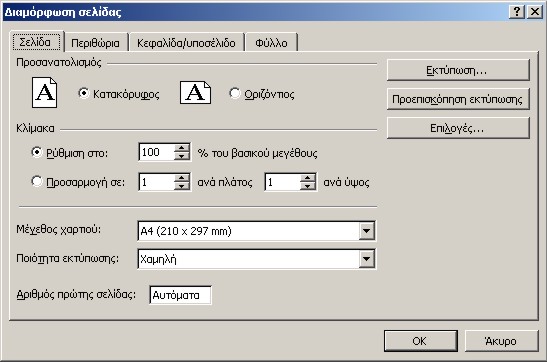Select the Οριζόντιος radio button
547x362 pixels.
coord(234,93)
